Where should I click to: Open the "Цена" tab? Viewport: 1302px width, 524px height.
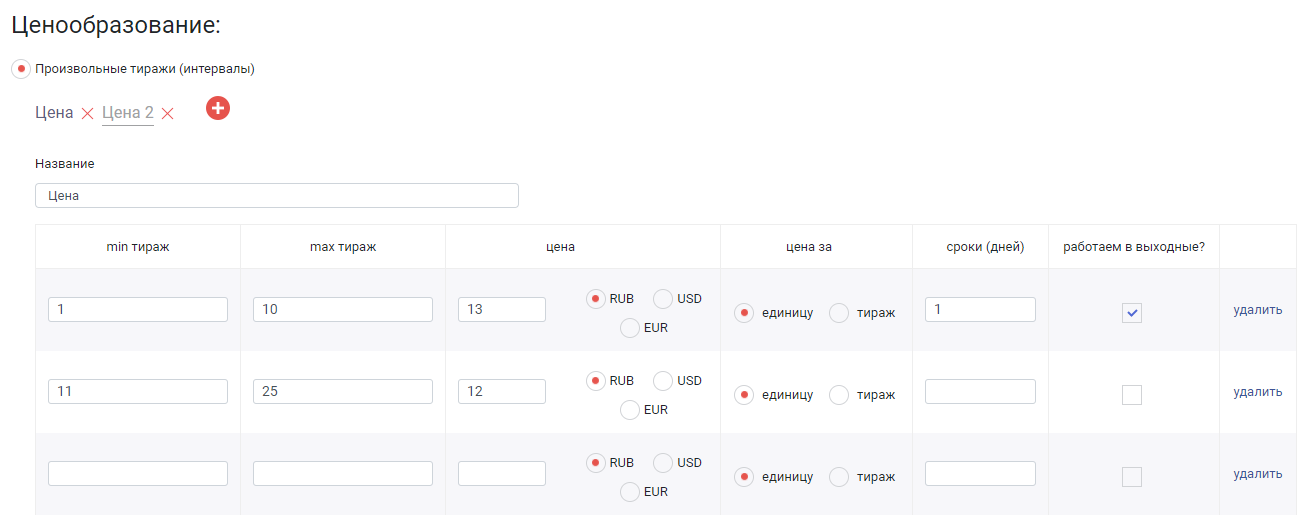coord(54,113)
